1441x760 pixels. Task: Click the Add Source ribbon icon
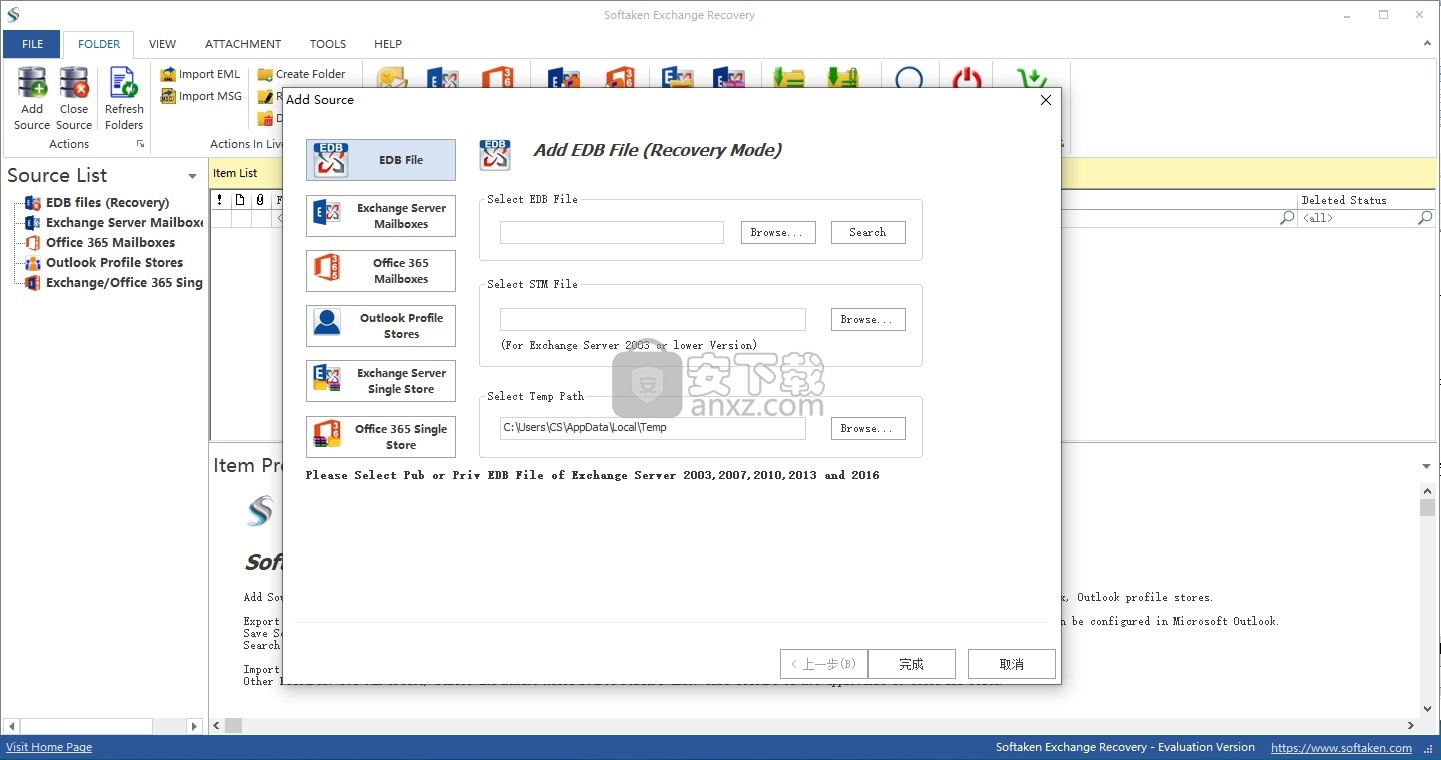tap(32, 98)
